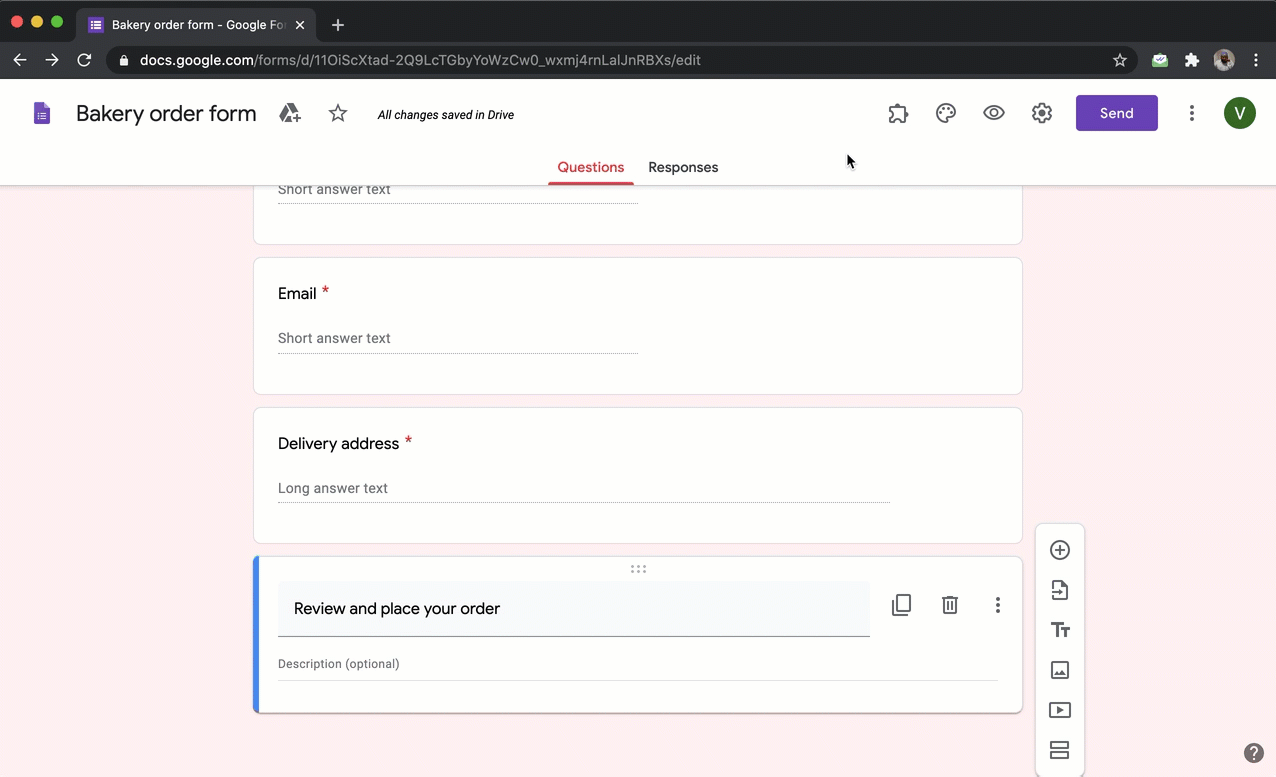Viewport: 1276px width, 777px height.
Task: Insert an image into the form
Action: tap(1059, 670)
